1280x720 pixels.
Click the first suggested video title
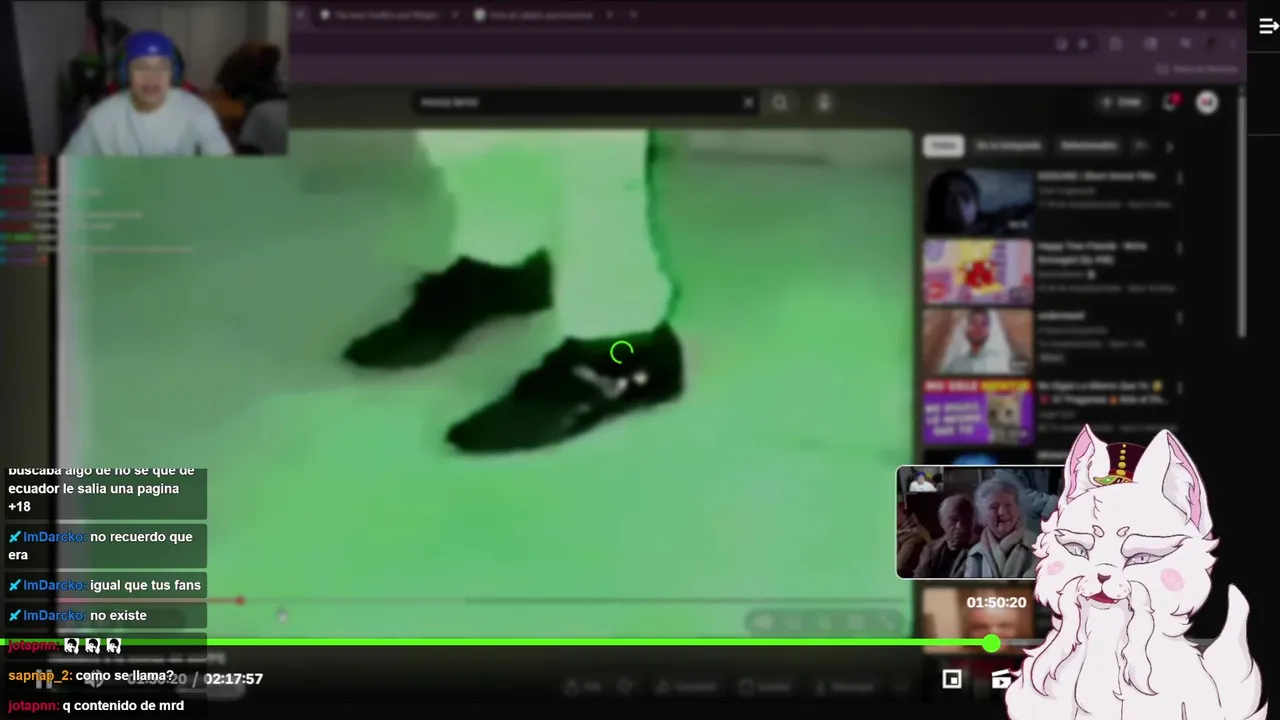pyautogui.click(x=1096, y=176)
